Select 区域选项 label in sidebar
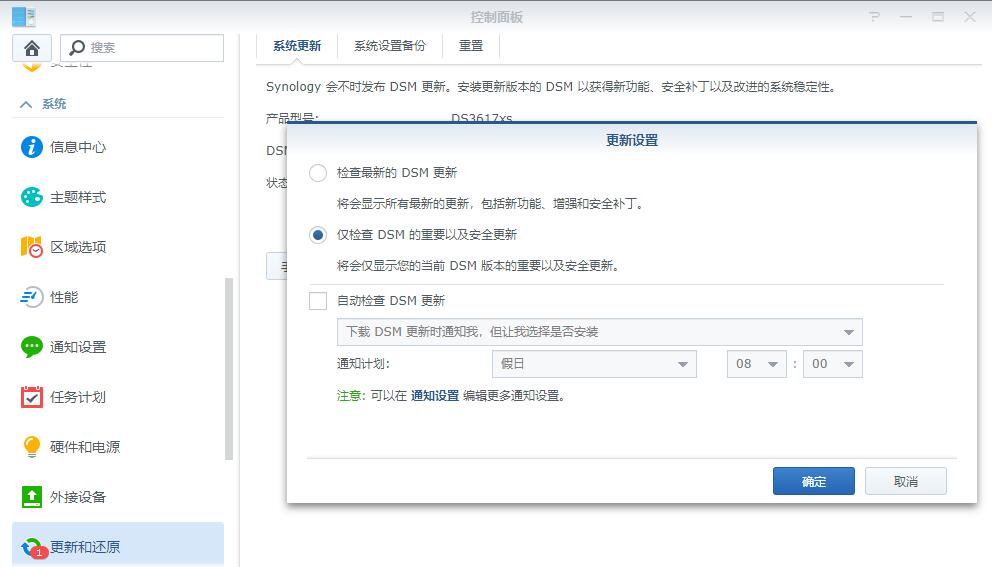The height and width of the screenshot is (567, 992). click(78, 247)
